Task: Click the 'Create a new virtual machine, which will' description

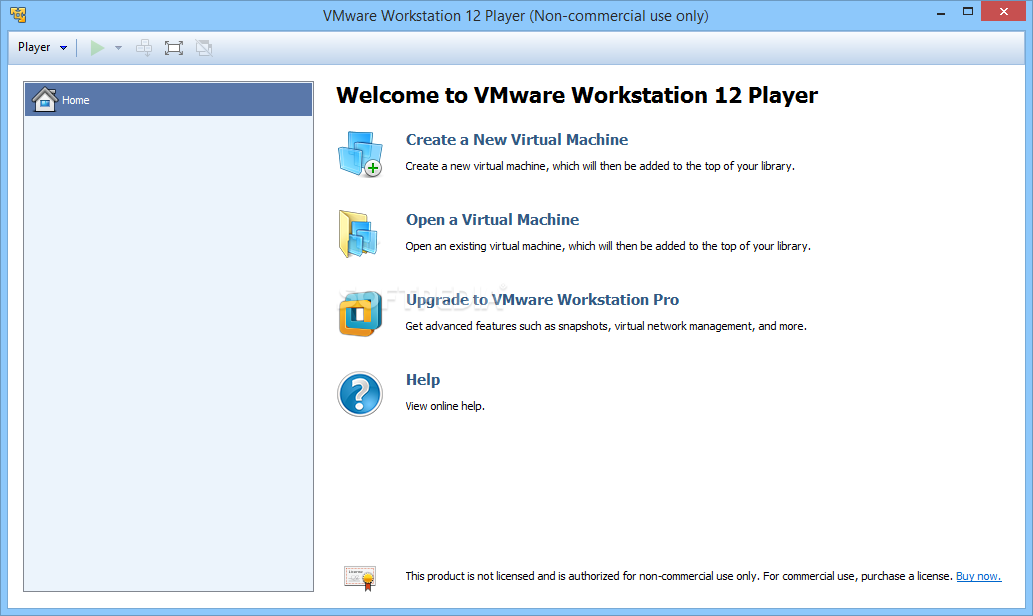Action: [600, 166]
